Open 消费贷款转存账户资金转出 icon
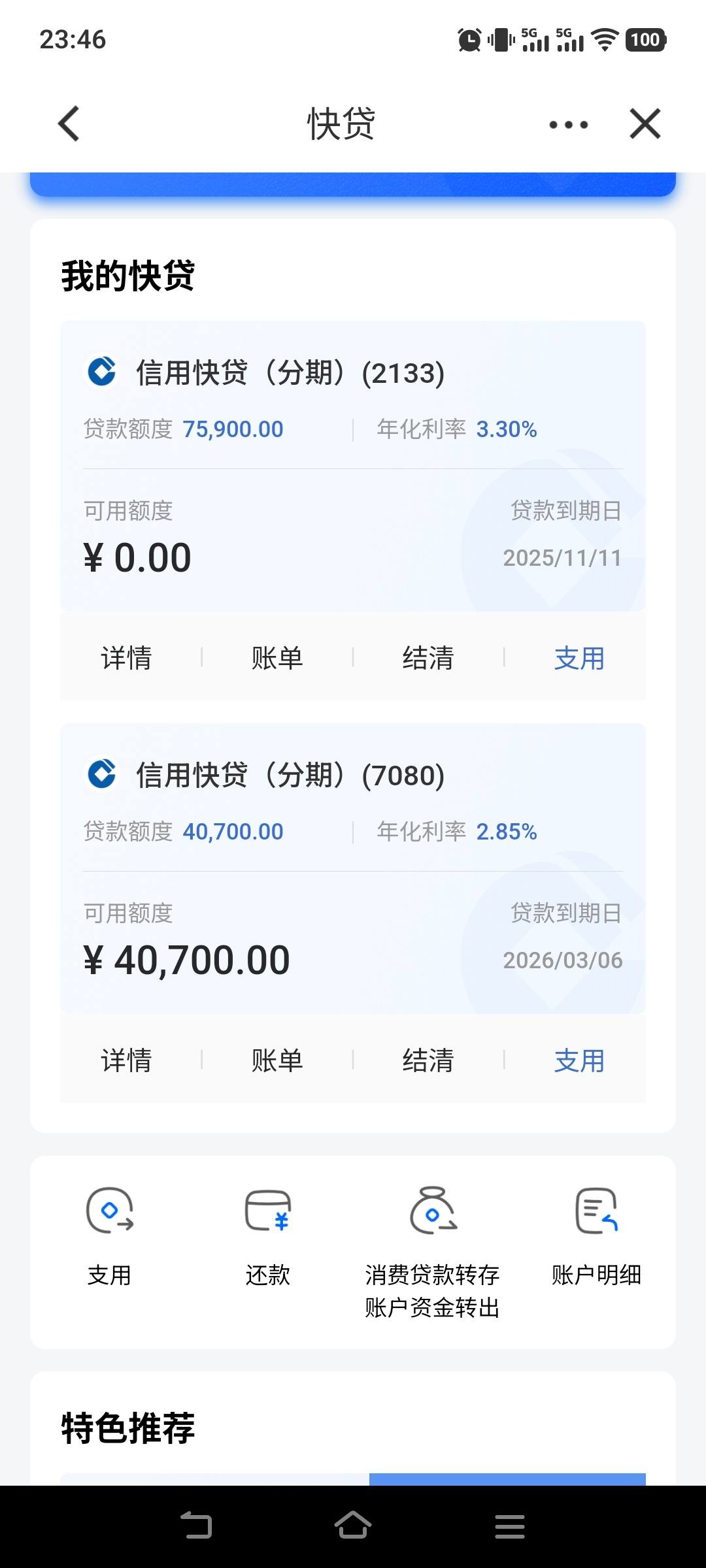Image resolution: width=706 pixels, height=1568 pixels. tap(432, 1210)
